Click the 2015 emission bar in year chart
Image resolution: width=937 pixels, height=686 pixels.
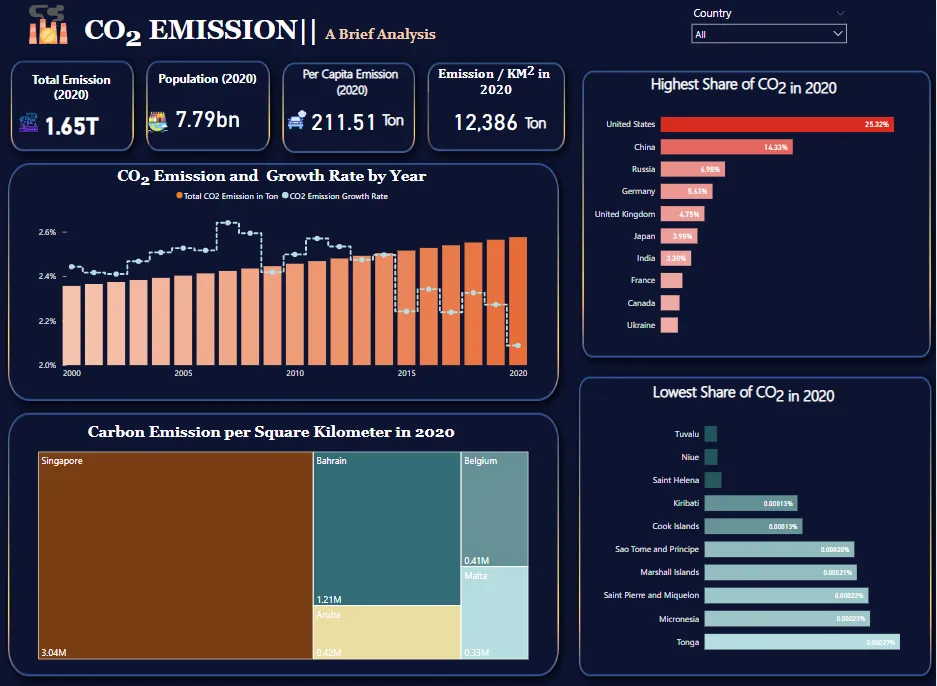406,308
